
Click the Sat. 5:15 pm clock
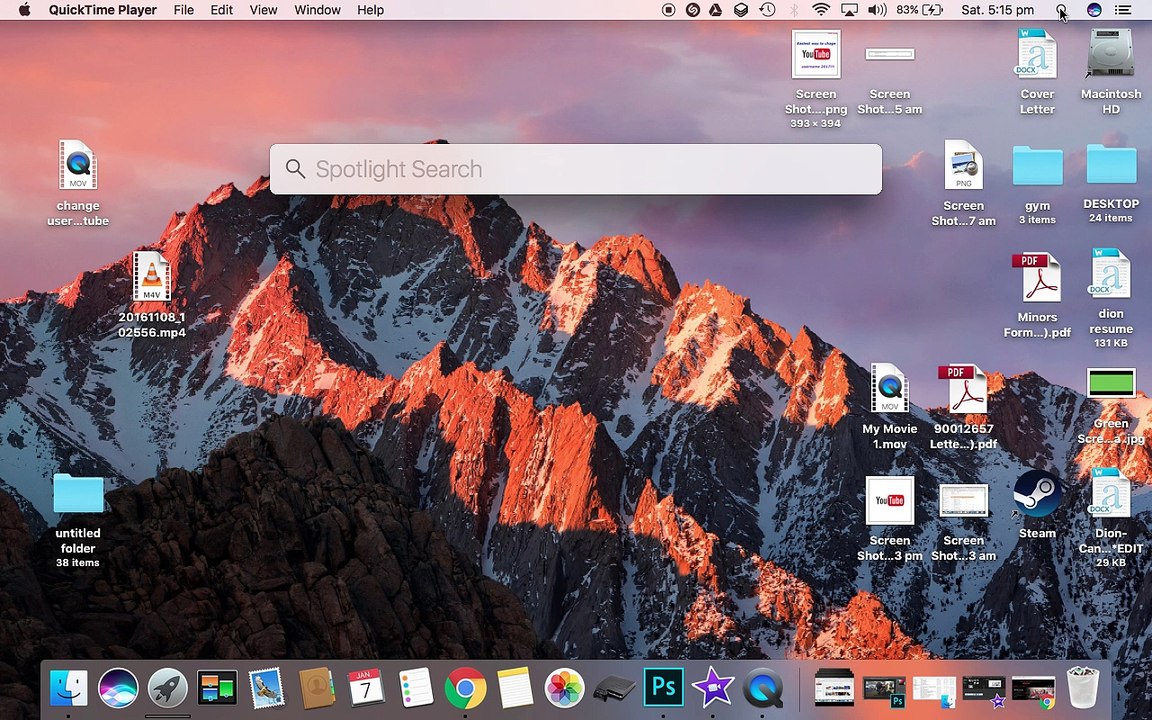click(997, 10)
